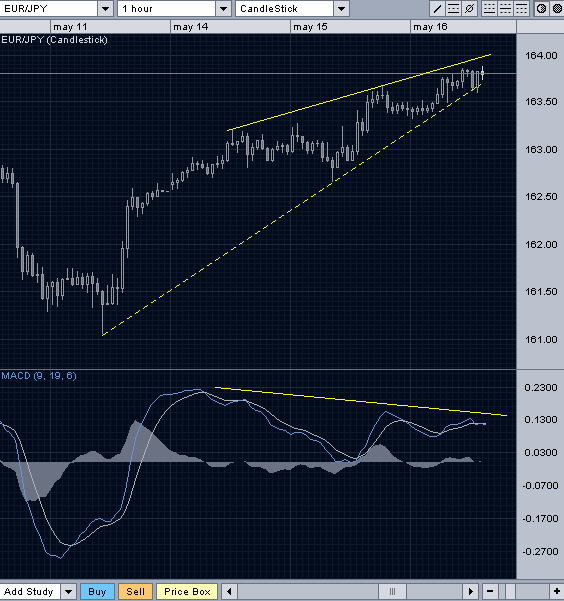The height and width of the screenshot is (601, 564).
Task: Select the solid yellow upper trend line
Action: pos(359,92)
